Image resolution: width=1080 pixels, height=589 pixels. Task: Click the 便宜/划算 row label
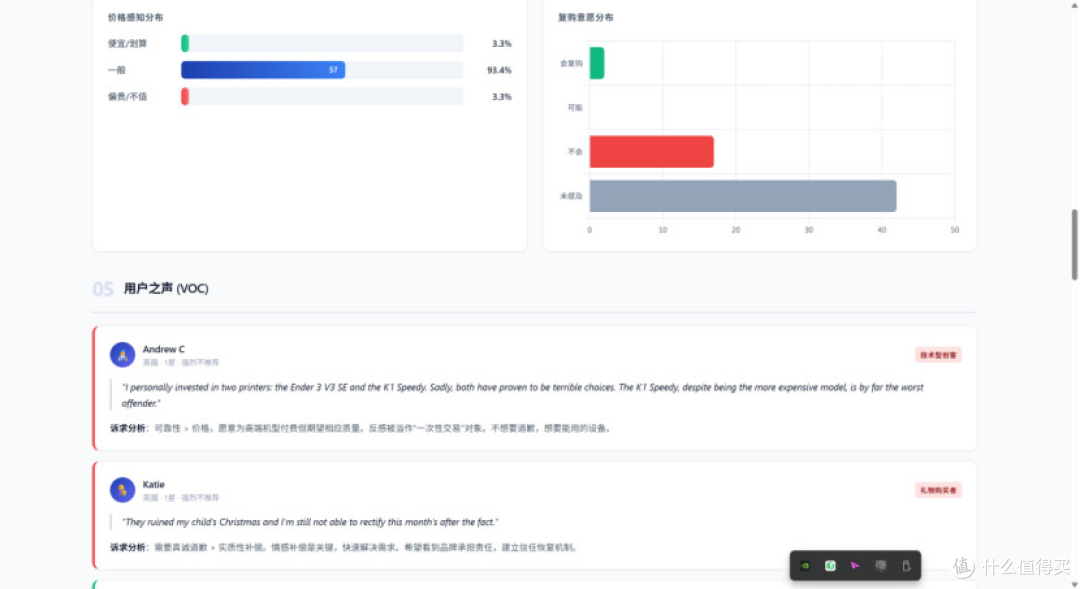click(x=127, y=43)
